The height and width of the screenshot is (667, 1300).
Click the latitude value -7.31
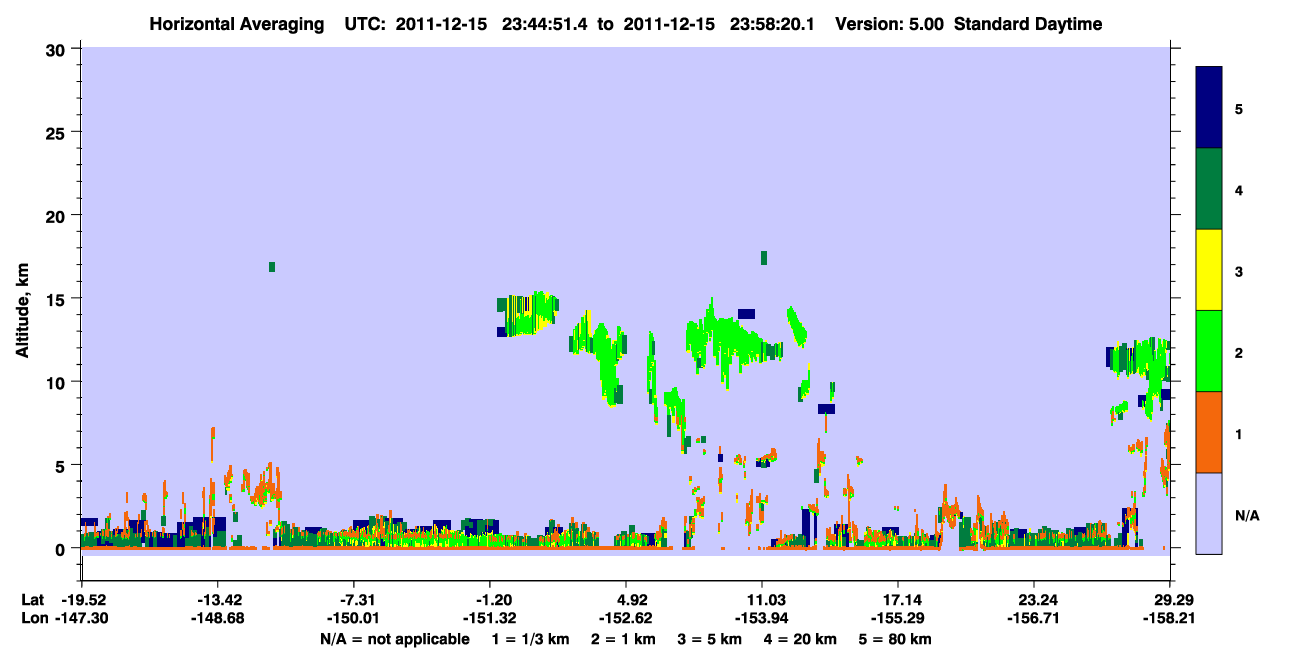(x=354, y=599)
